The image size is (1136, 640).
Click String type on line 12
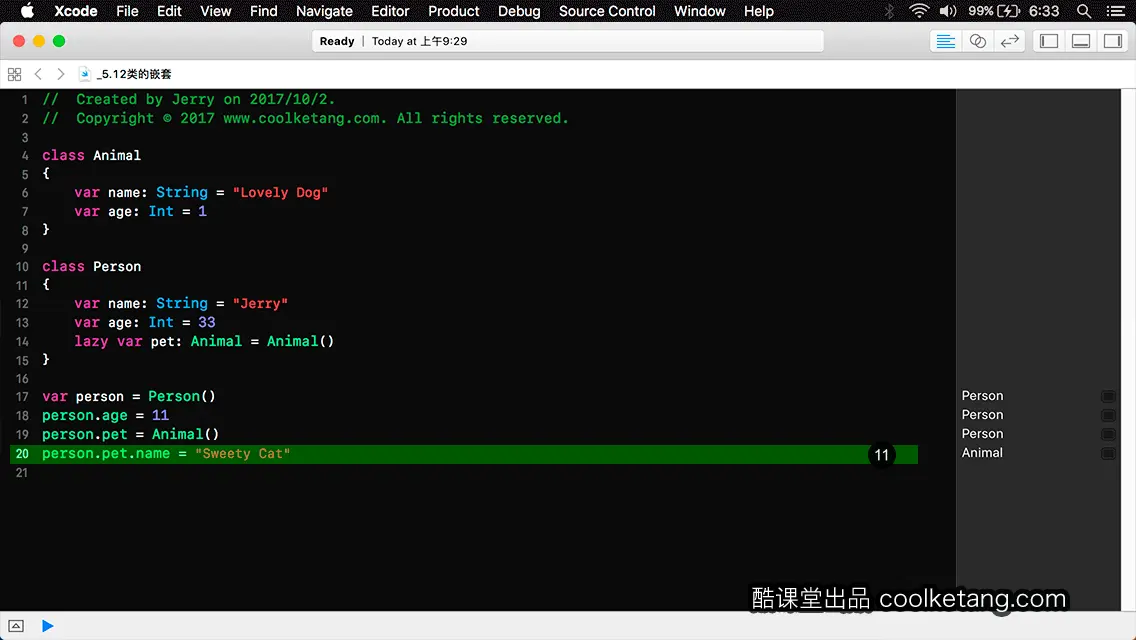[x=182, y=304]
